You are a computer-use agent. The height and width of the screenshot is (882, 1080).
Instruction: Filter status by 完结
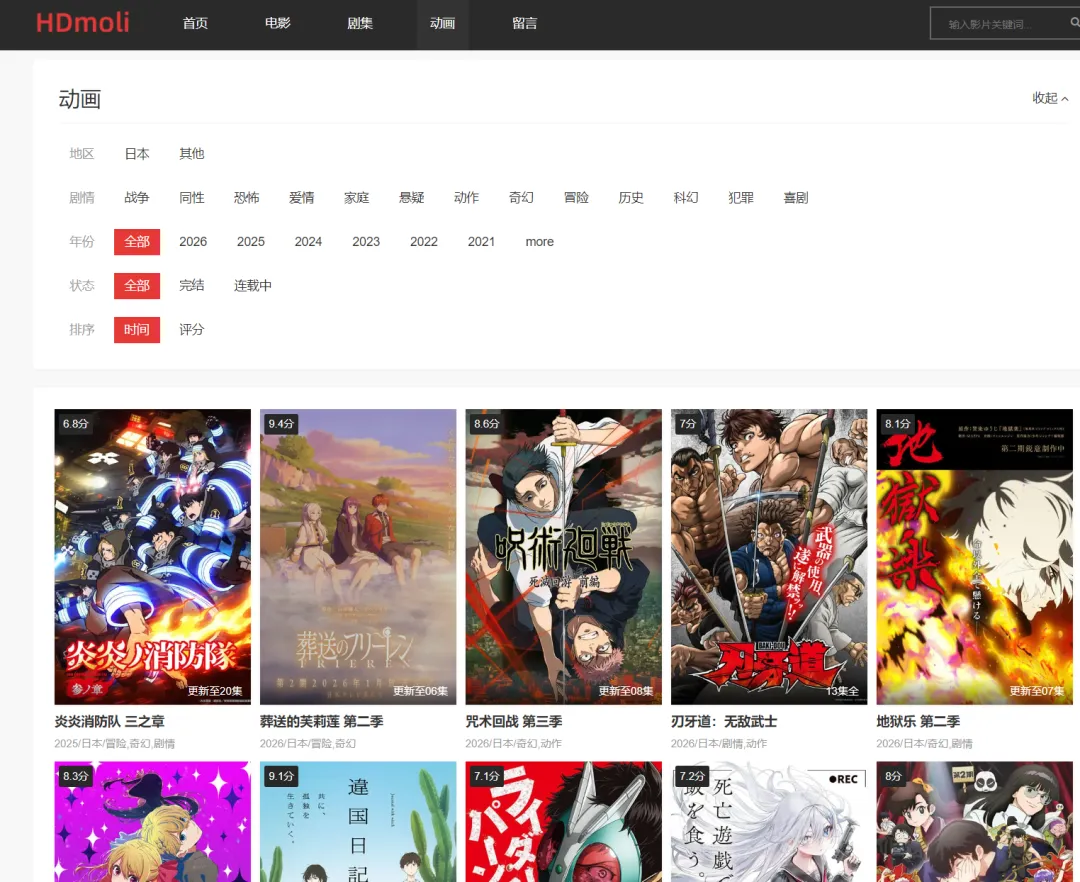pyautogui.click(x=191, y=286)
